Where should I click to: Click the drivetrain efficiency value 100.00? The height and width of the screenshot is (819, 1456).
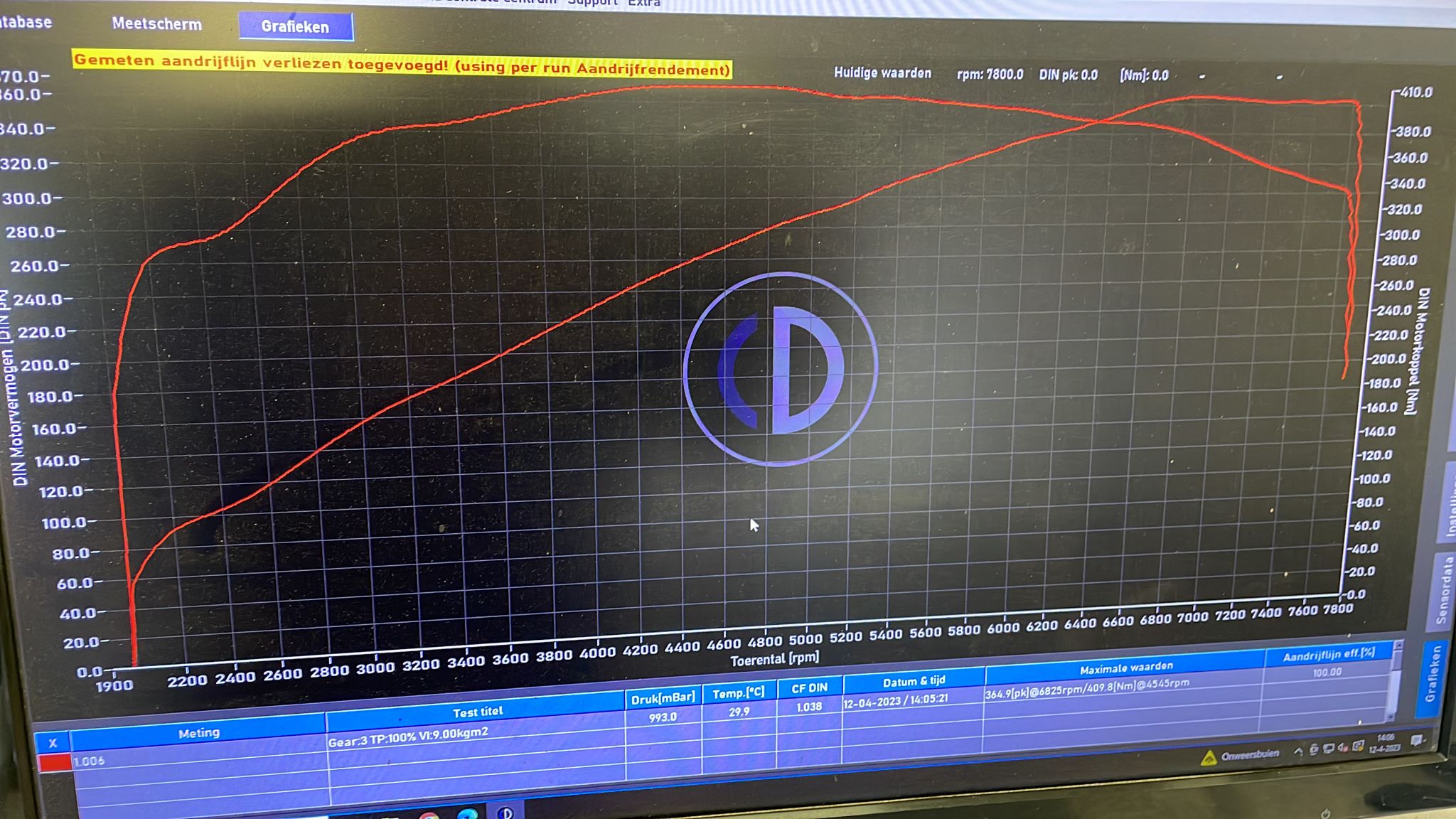(x=1327, y=672)
